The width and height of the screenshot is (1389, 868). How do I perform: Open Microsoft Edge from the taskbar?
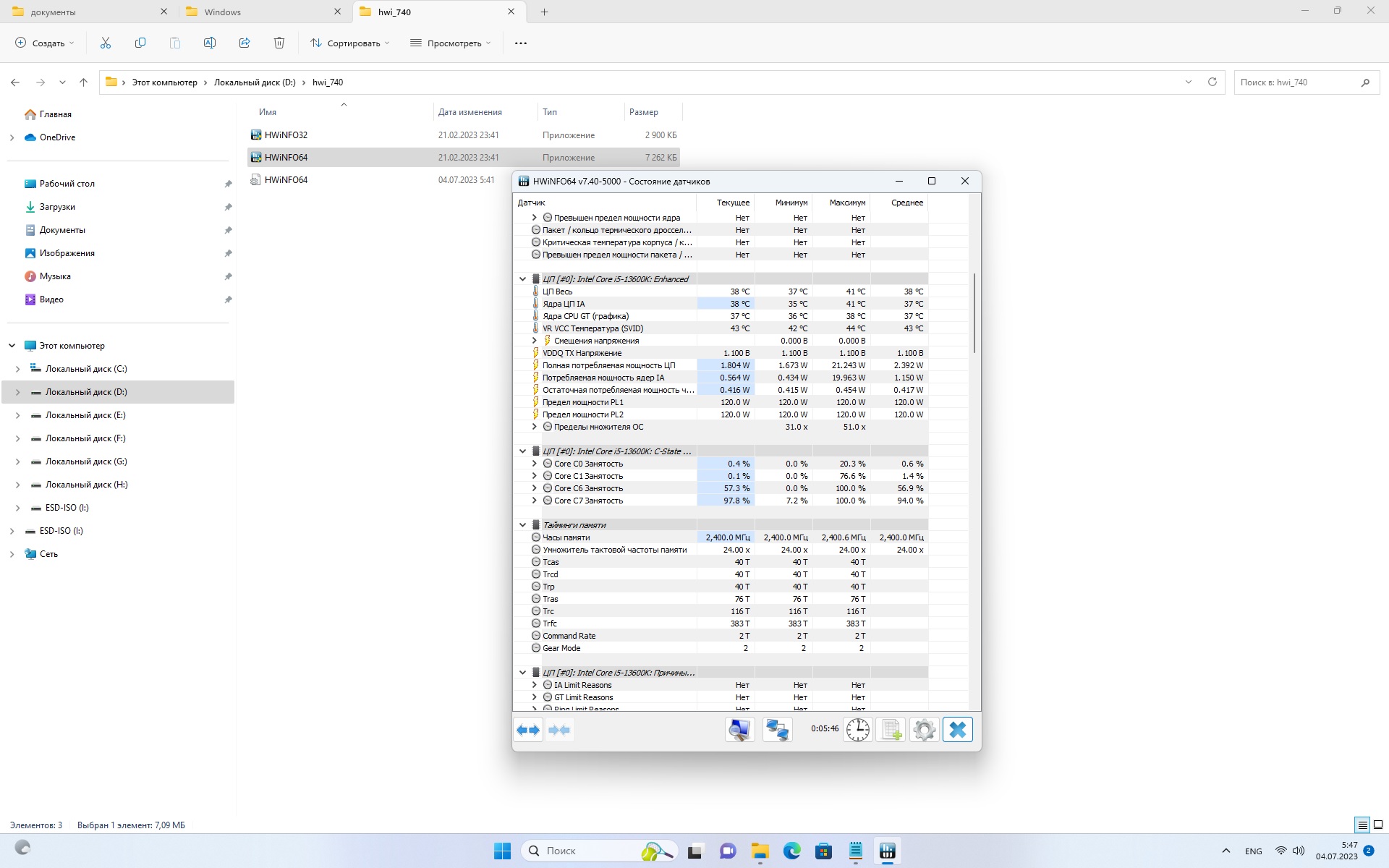tap(791, 851)
